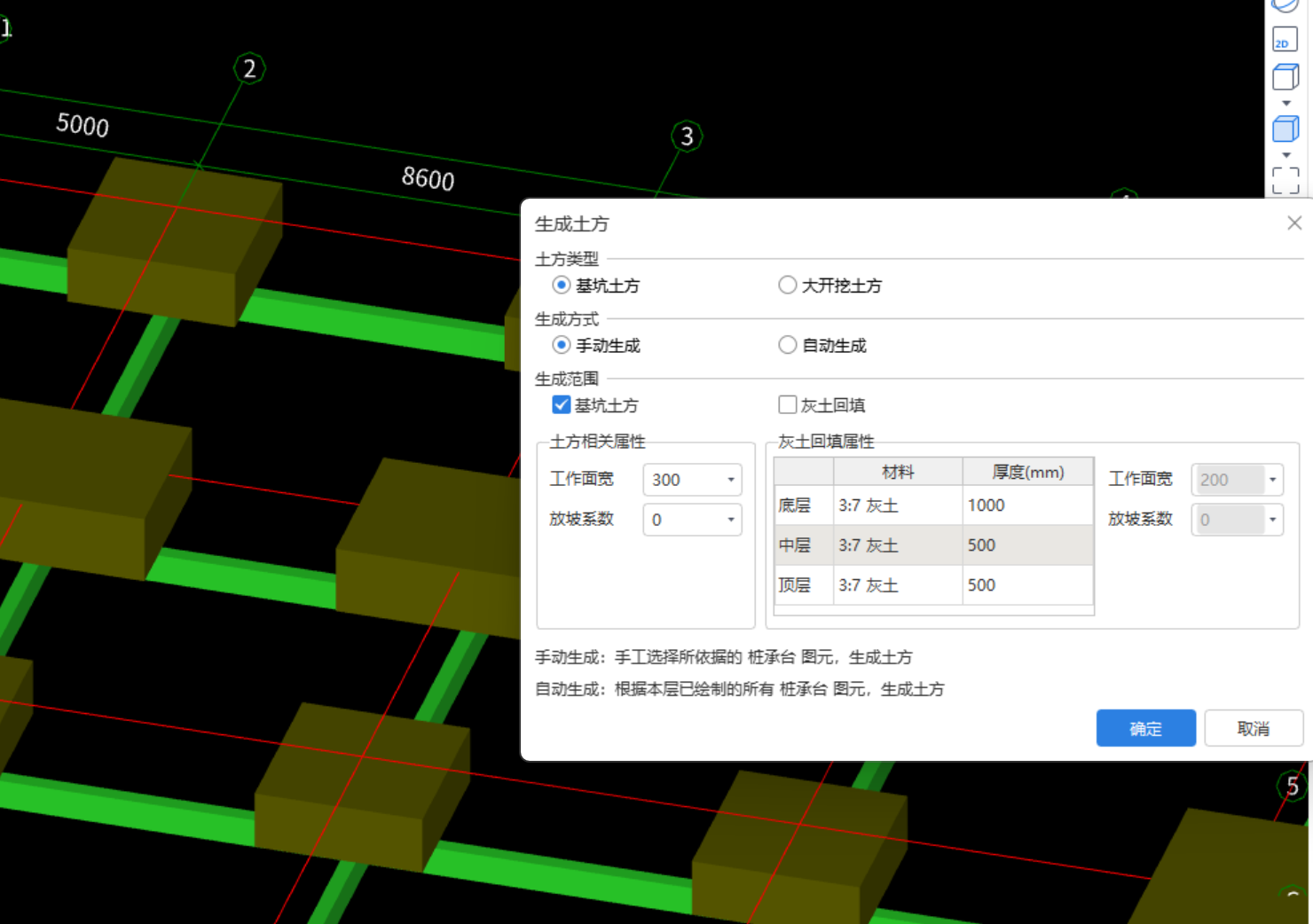Select the top-face view cube icon
This screenshot has width=1313, height=924.
click(x=1285, y=77)
